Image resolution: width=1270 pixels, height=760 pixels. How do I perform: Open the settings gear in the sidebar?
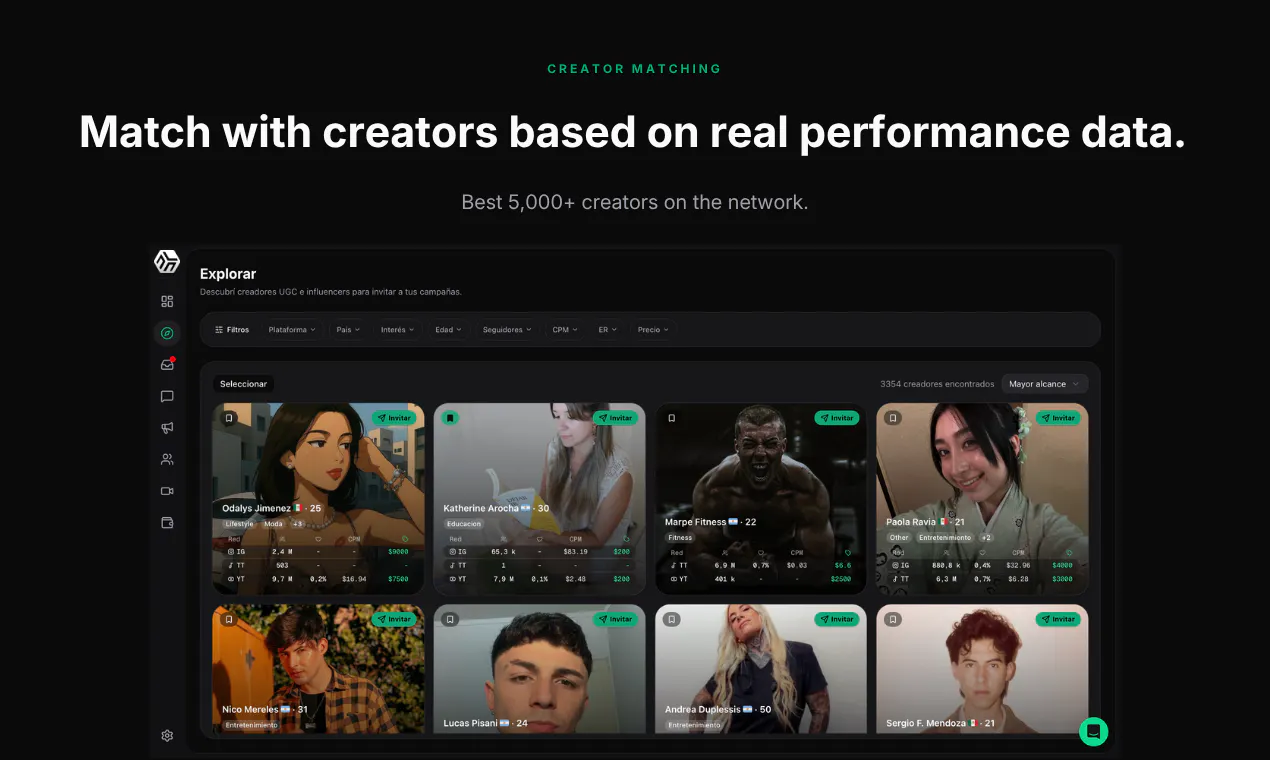click(x=167, y=735)
